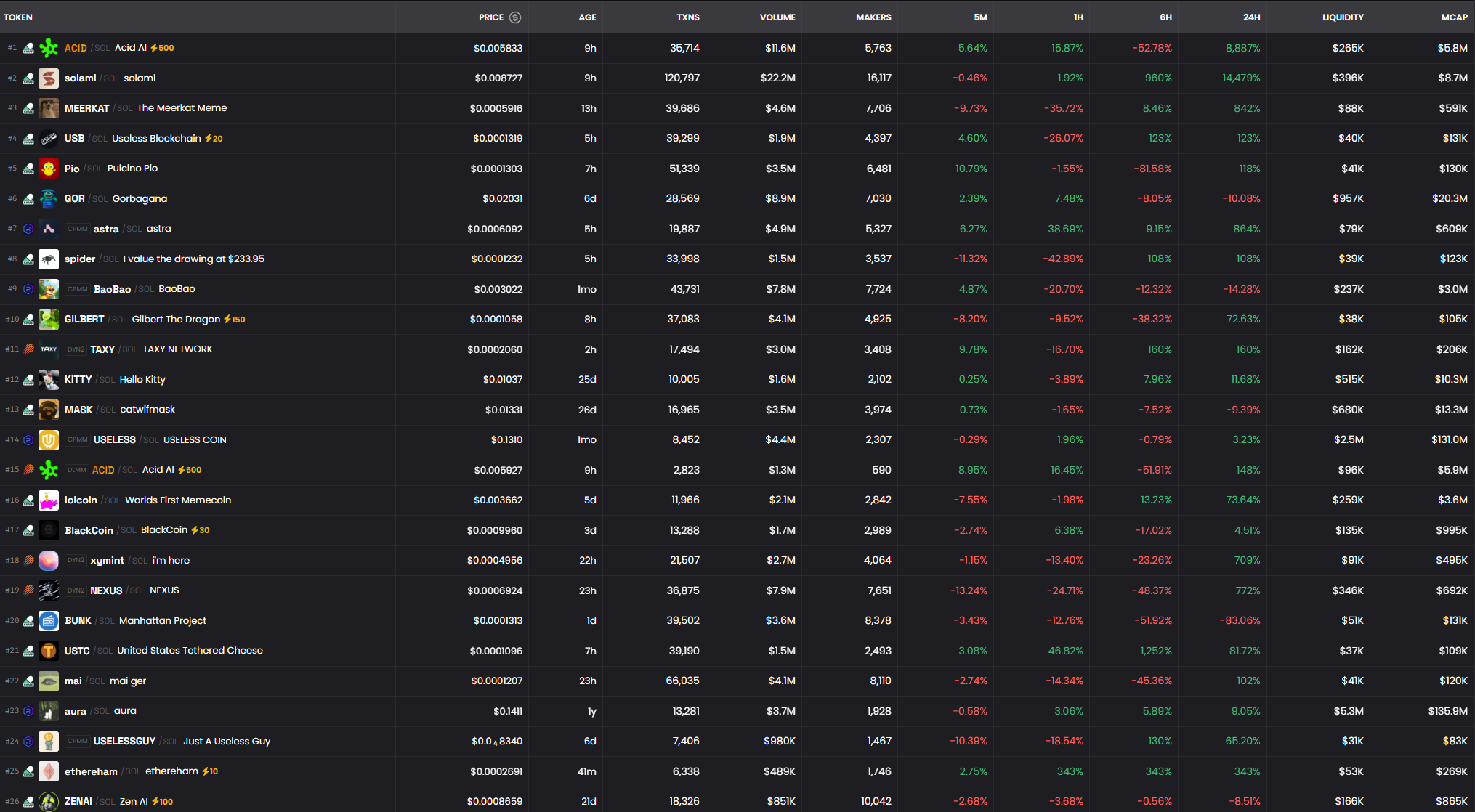Viewport: 1475px width, 812px height.
Task: Click the boost 500 lightning badge on row 1
Action: [162, 48]
